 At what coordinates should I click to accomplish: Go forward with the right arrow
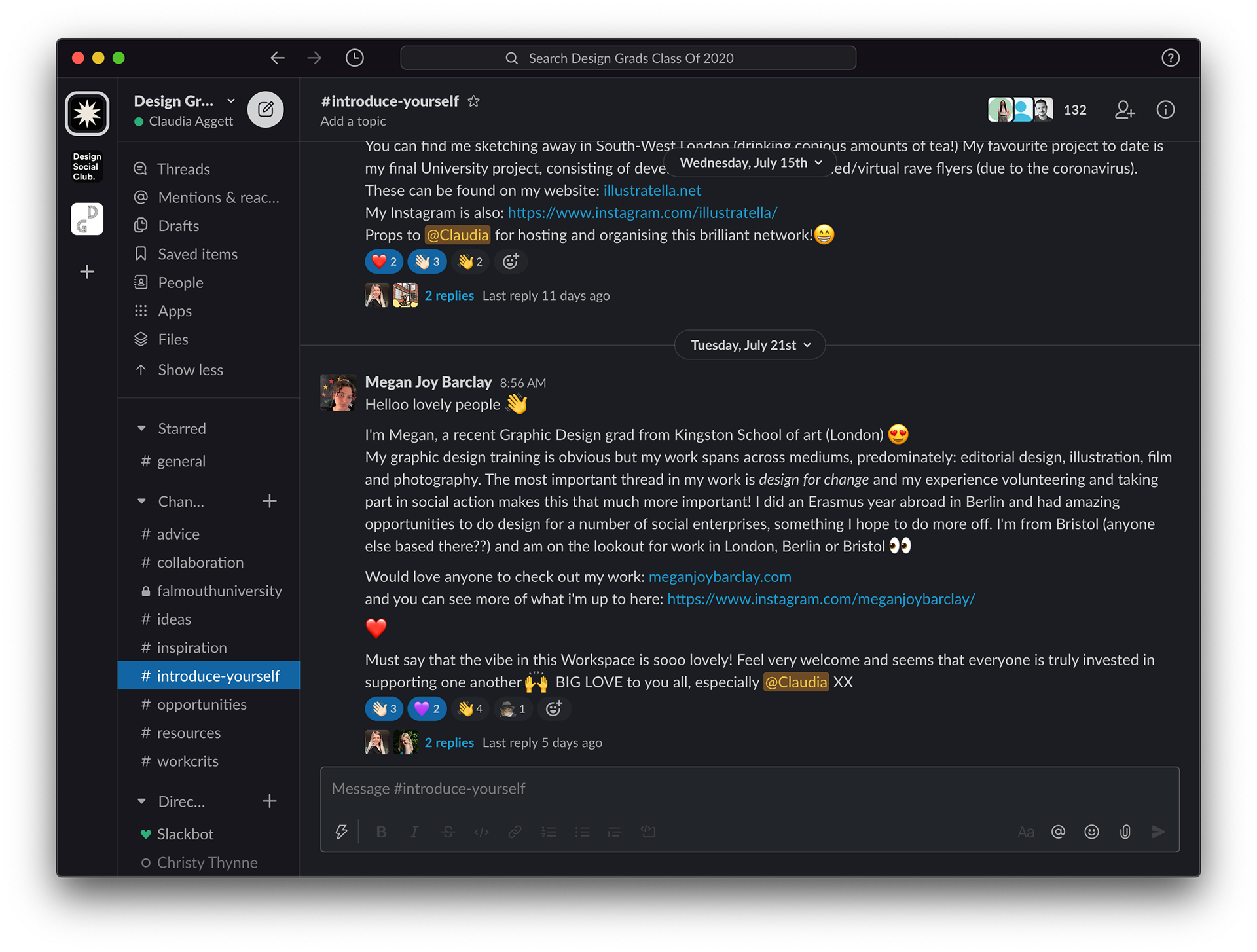pyautogui.click(x=314, y=58)
